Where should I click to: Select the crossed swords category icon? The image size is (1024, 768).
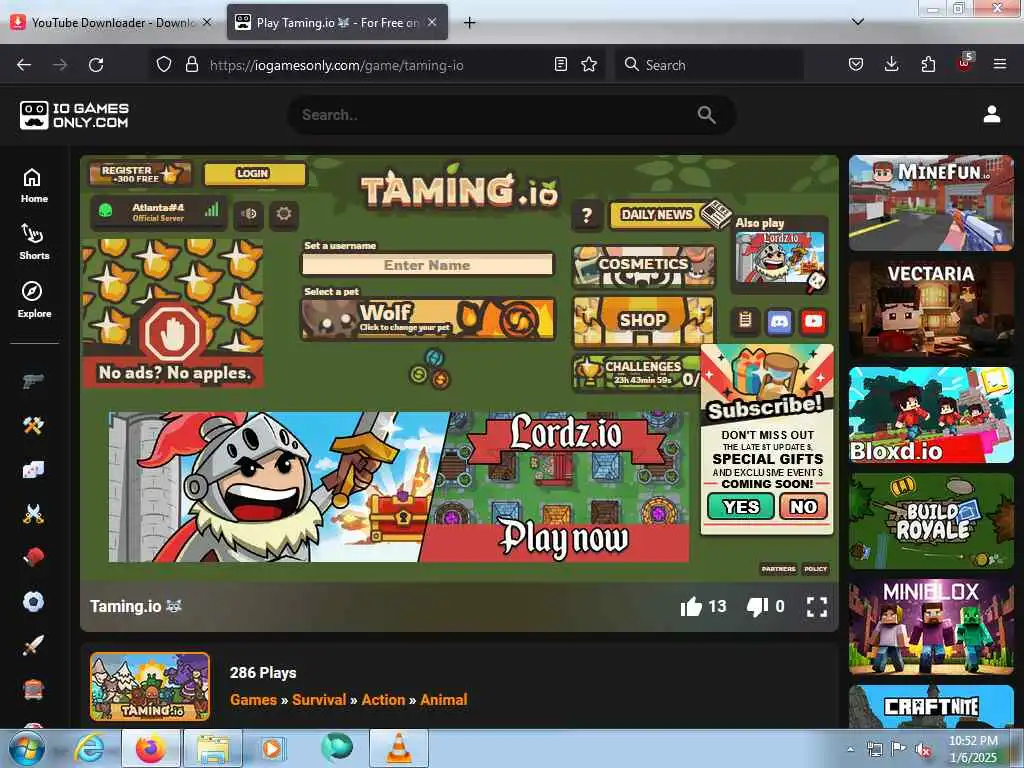pyautogui.click(x=33, y=513)
